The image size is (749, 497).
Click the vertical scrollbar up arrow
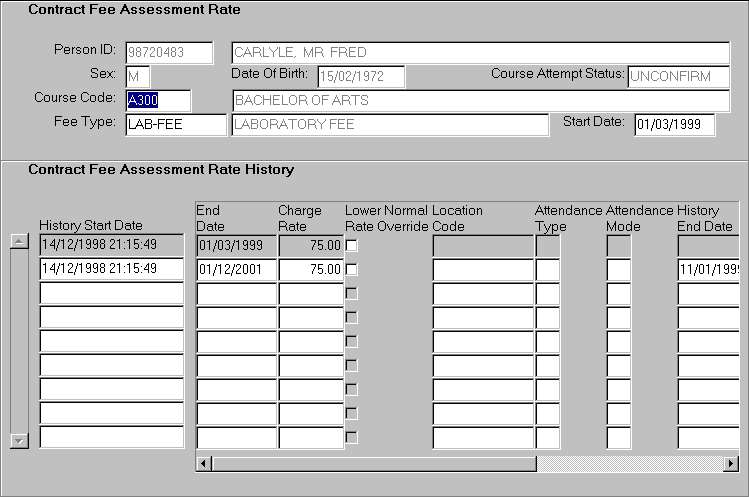pyautogui.click(x=18, y=240)
